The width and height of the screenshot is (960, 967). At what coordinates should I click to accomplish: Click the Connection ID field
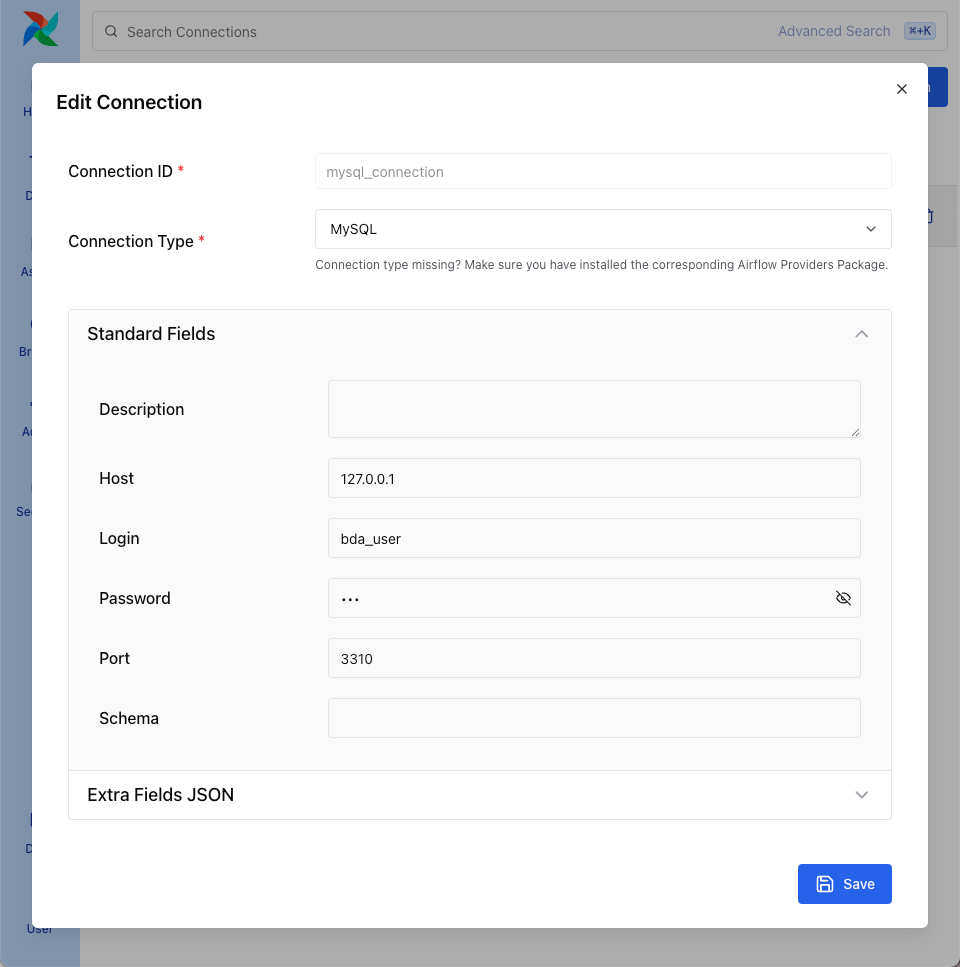coord(602,171)
